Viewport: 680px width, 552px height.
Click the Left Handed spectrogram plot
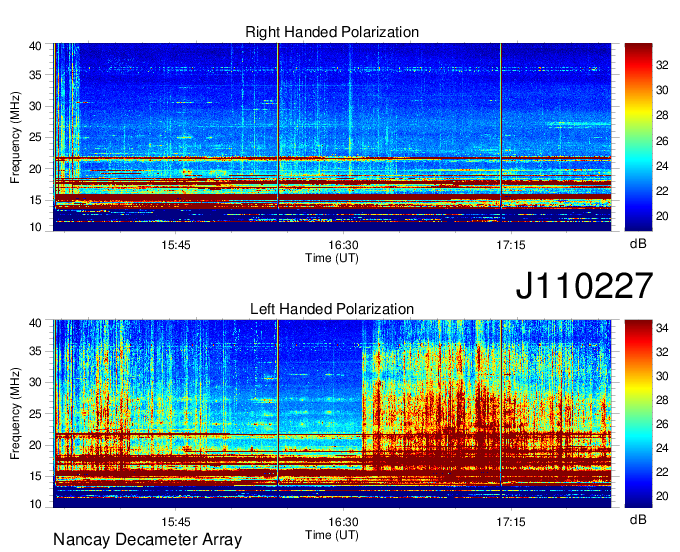click(332, 414)
